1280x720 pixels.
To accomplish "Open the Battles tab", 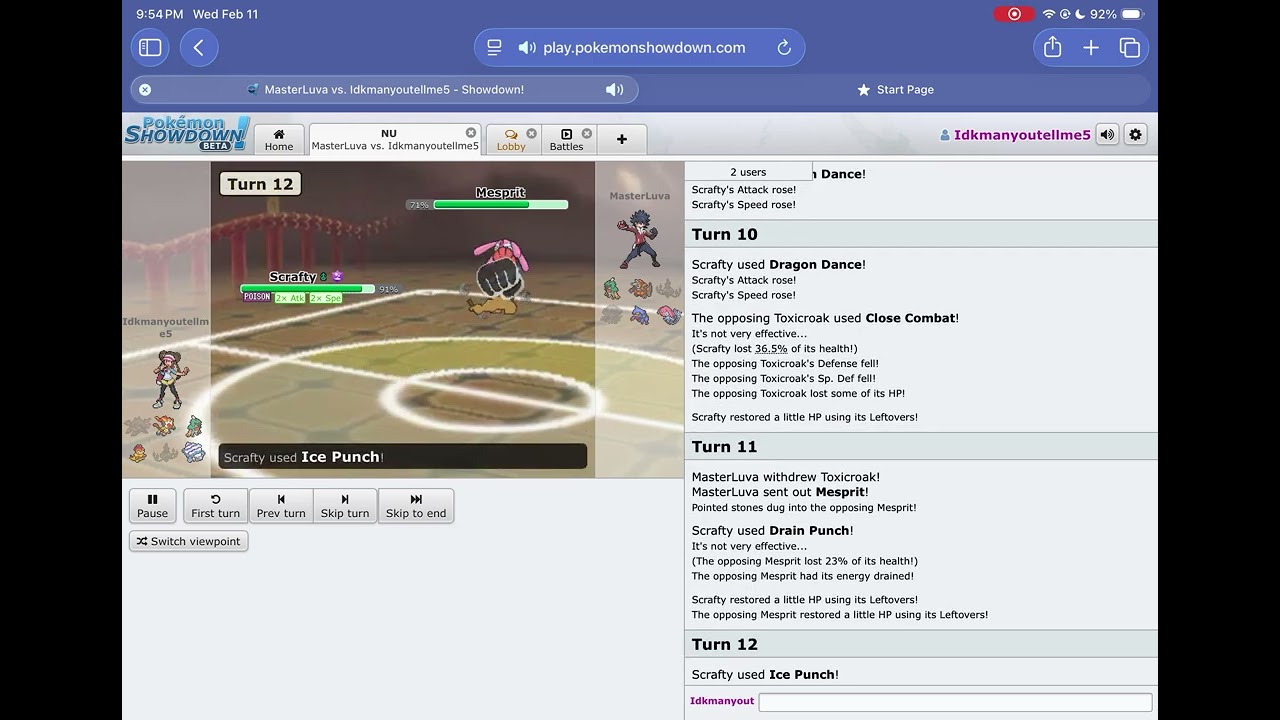I will click(566, 139).
